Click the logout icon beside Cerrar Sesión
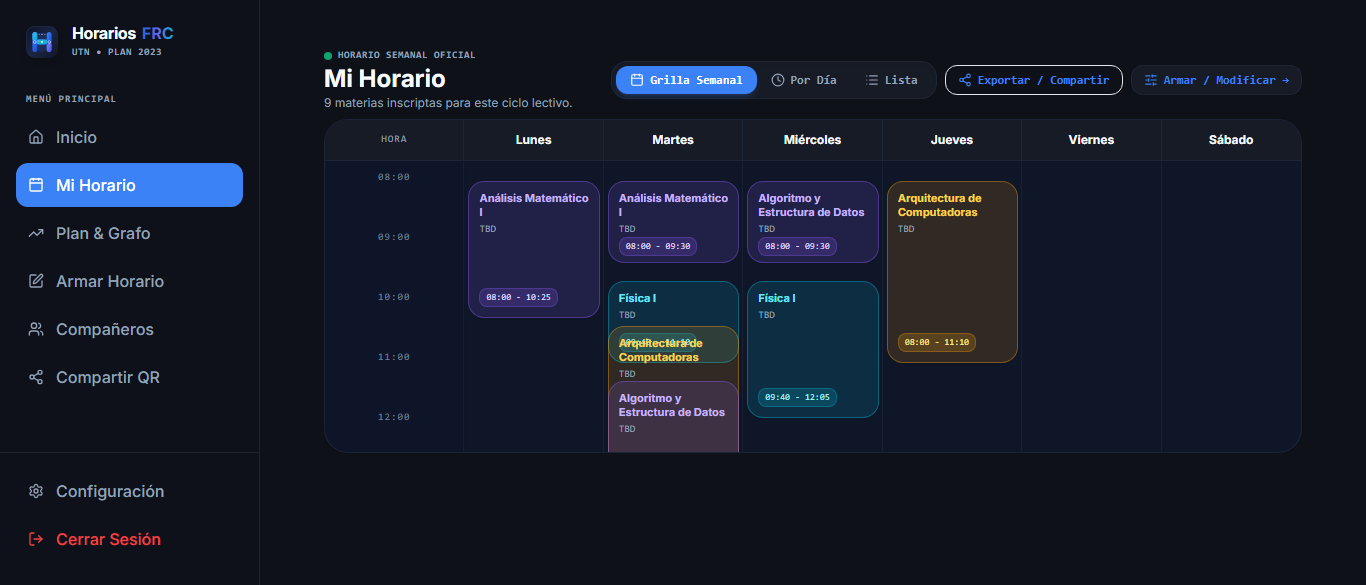Image resolution: width=1366 pixels, height=585 pixels. [x=36, y=539]
